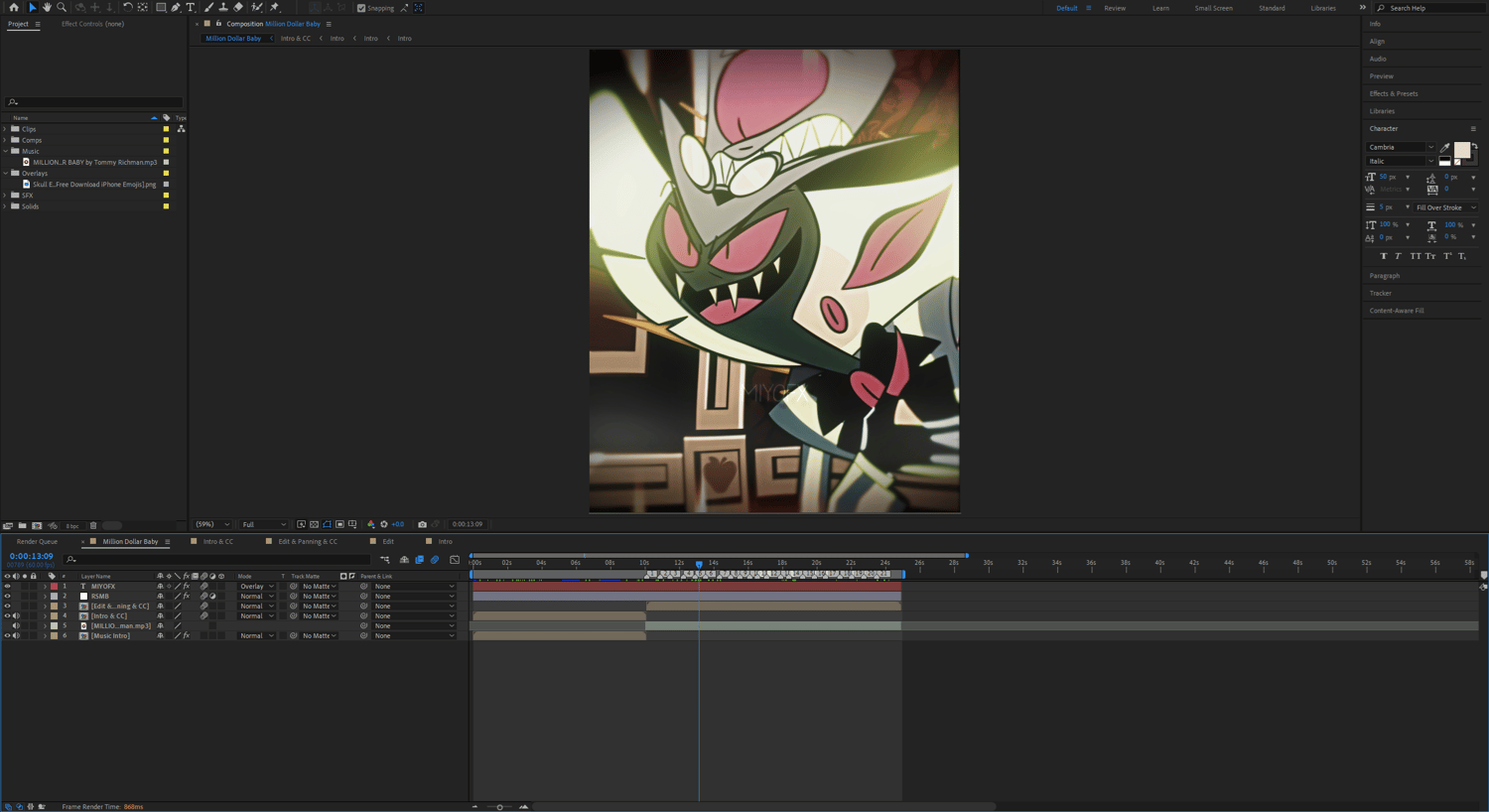Hide the MIYOFX layer with eye icon

(7, 587)
